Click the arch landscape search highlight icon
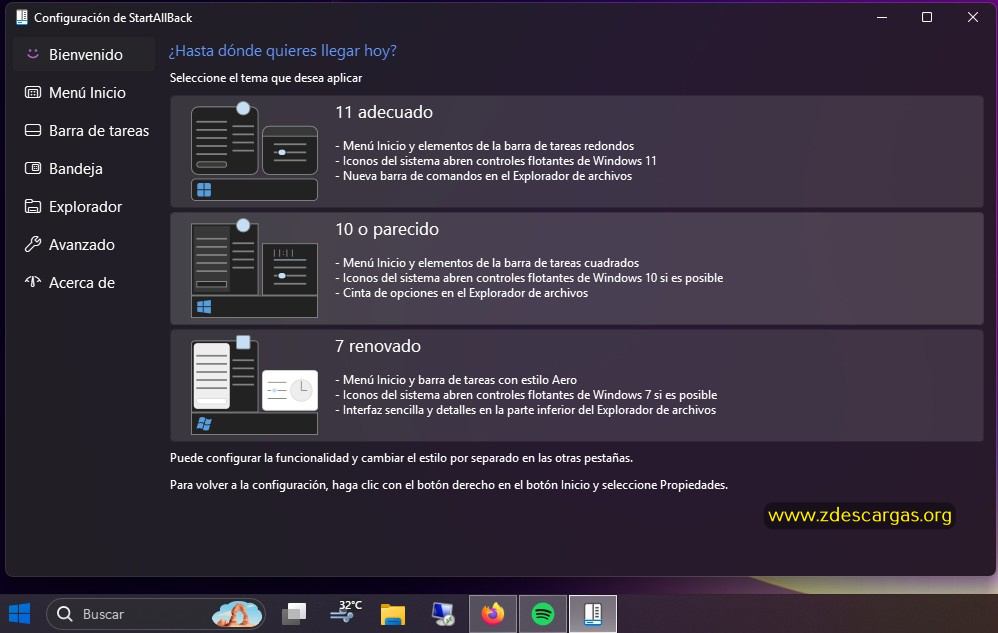The height and width of the screenshot is (633, 998). pos(237,614)
